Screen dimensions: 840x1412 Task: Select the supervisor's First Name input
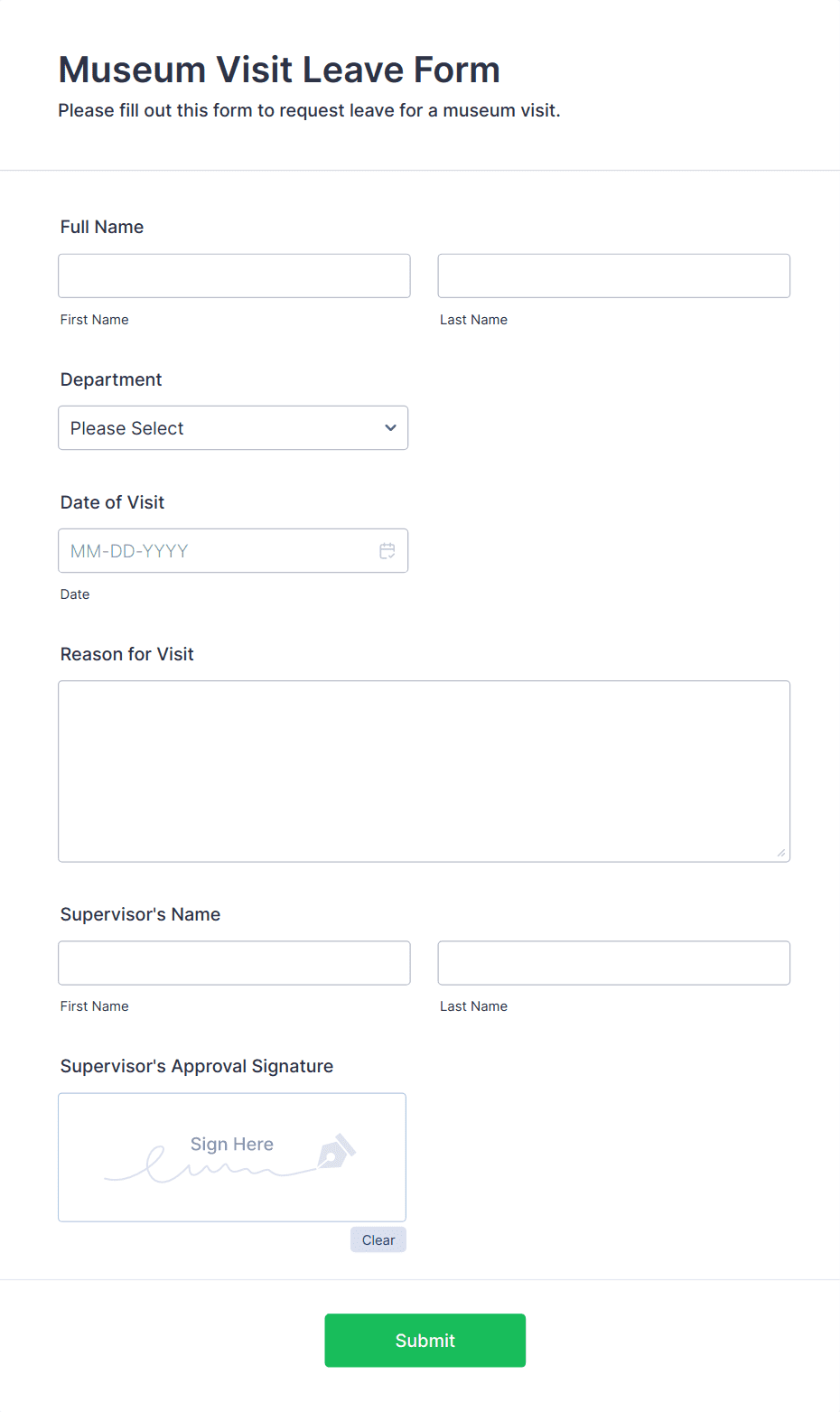click(234, 963)
